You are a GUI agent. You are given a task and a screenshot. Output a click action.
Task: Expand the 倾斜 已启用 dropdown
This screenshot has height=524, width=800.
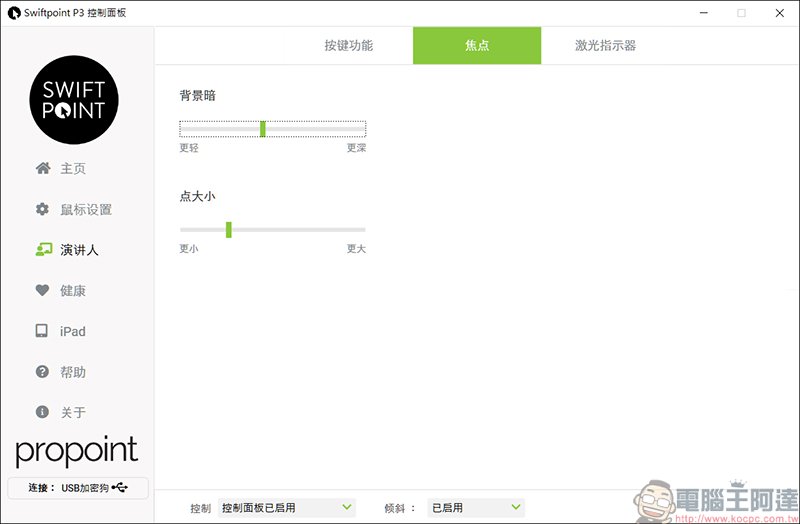(476, 508)
